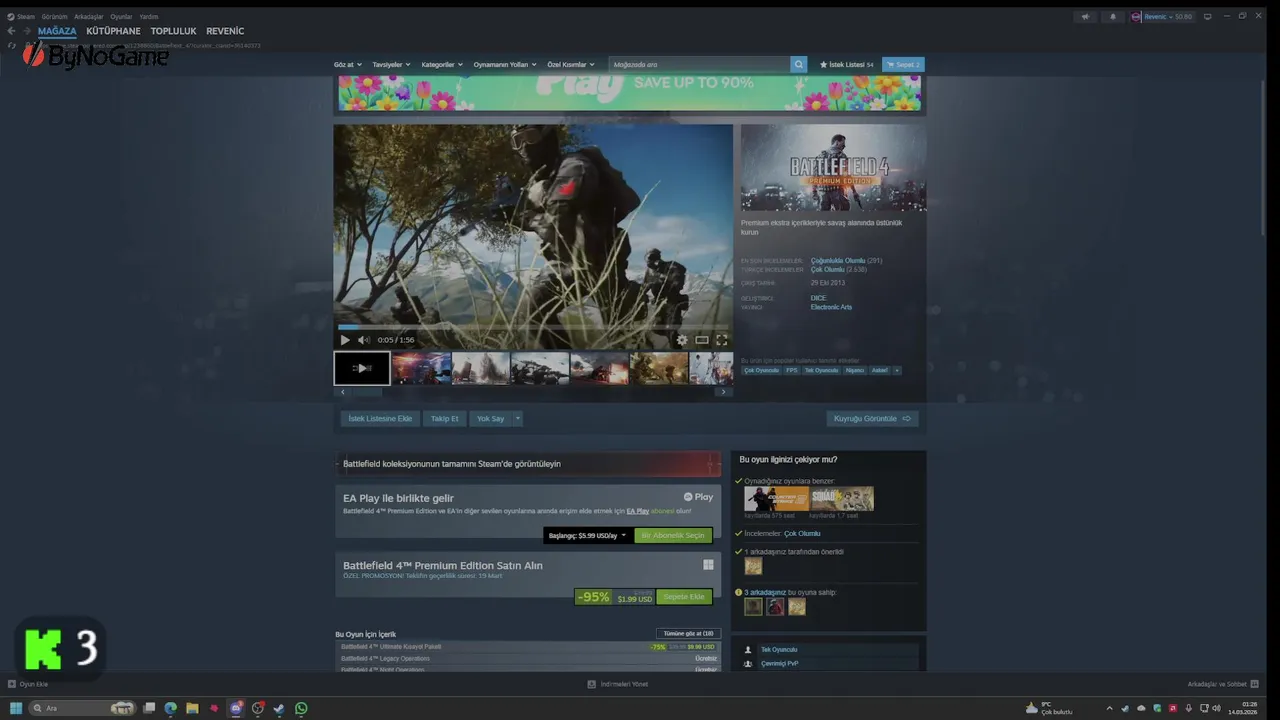Open WhatsApp from Windows taskbar

pos(301,708)
